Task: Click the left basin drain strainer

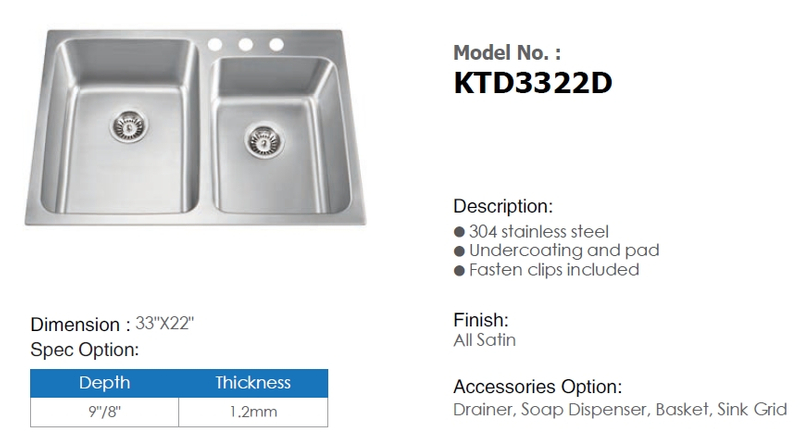Action: point(129,125)
